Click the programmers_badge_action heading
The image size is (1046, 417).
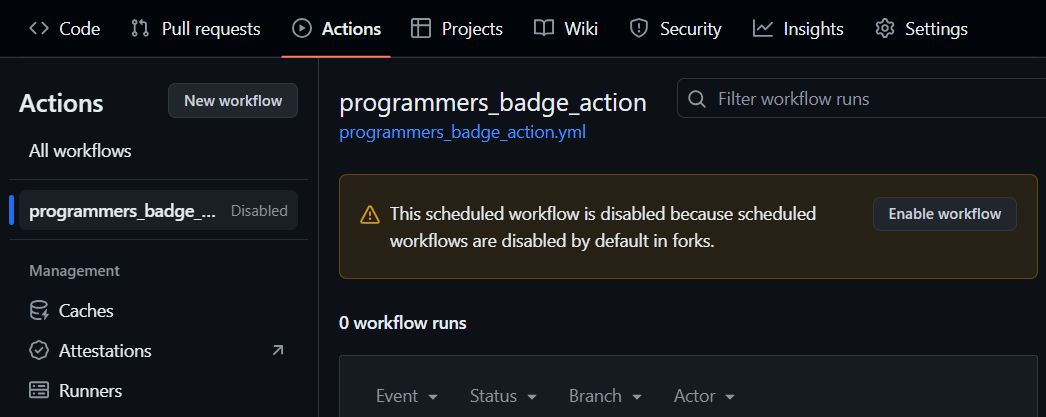tap(493, 103)
